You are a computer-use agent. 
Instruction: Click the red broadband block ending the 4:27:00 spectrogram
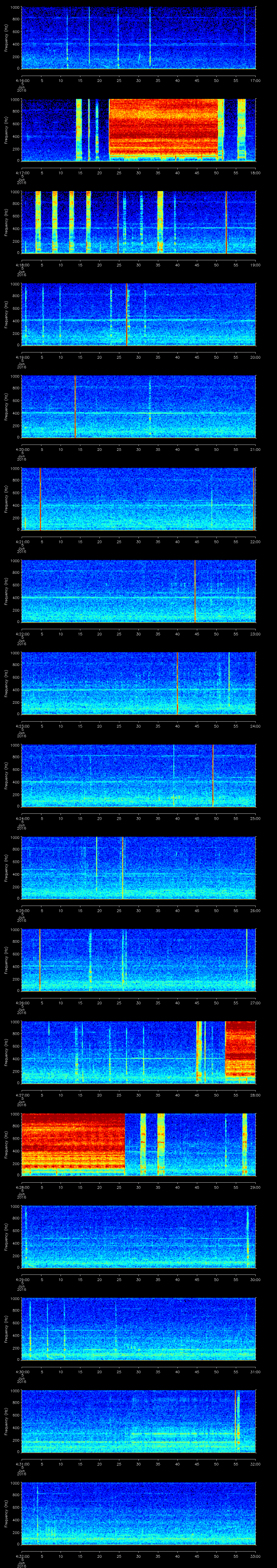[x=240, y=1052]
